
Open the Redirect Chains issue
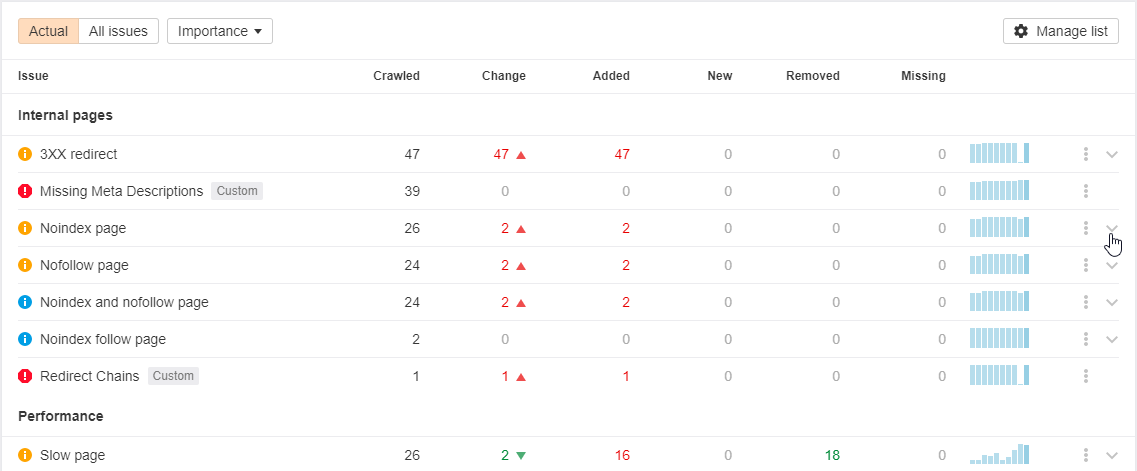tap(90, 376)
